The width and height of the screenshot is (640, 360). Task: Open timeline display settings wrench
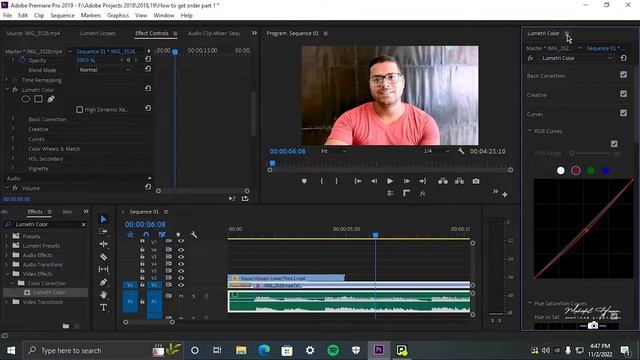point(194,235)
